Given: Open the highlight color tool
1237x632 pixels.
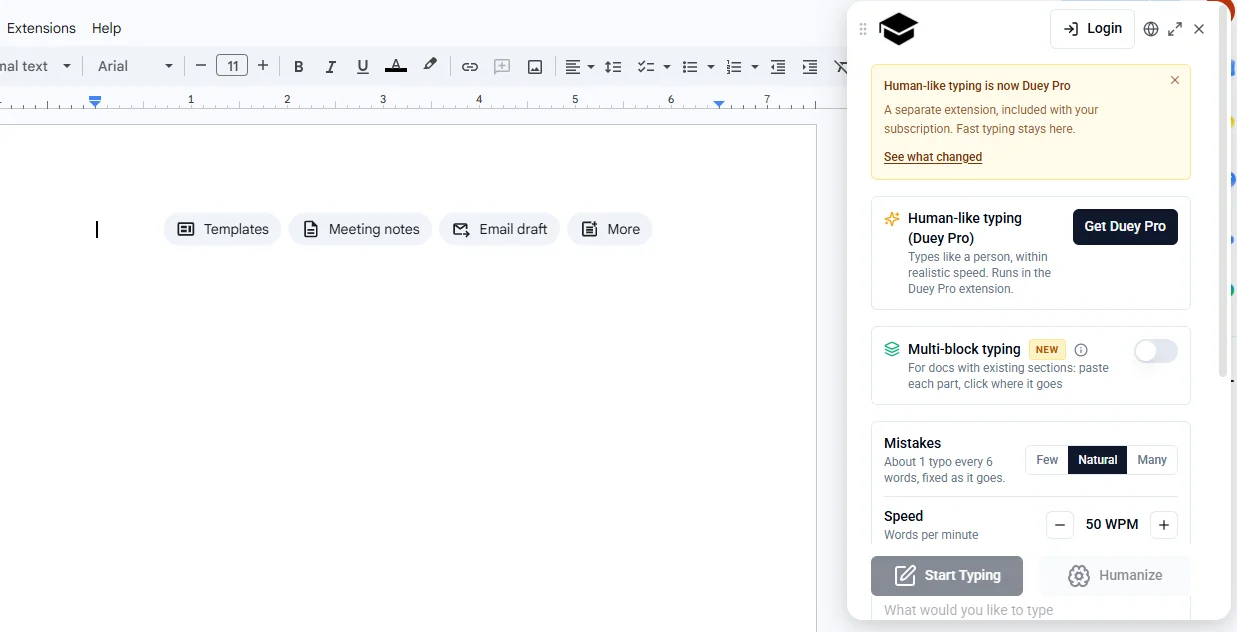Looking at the screenshot, I should pos(430,66).
